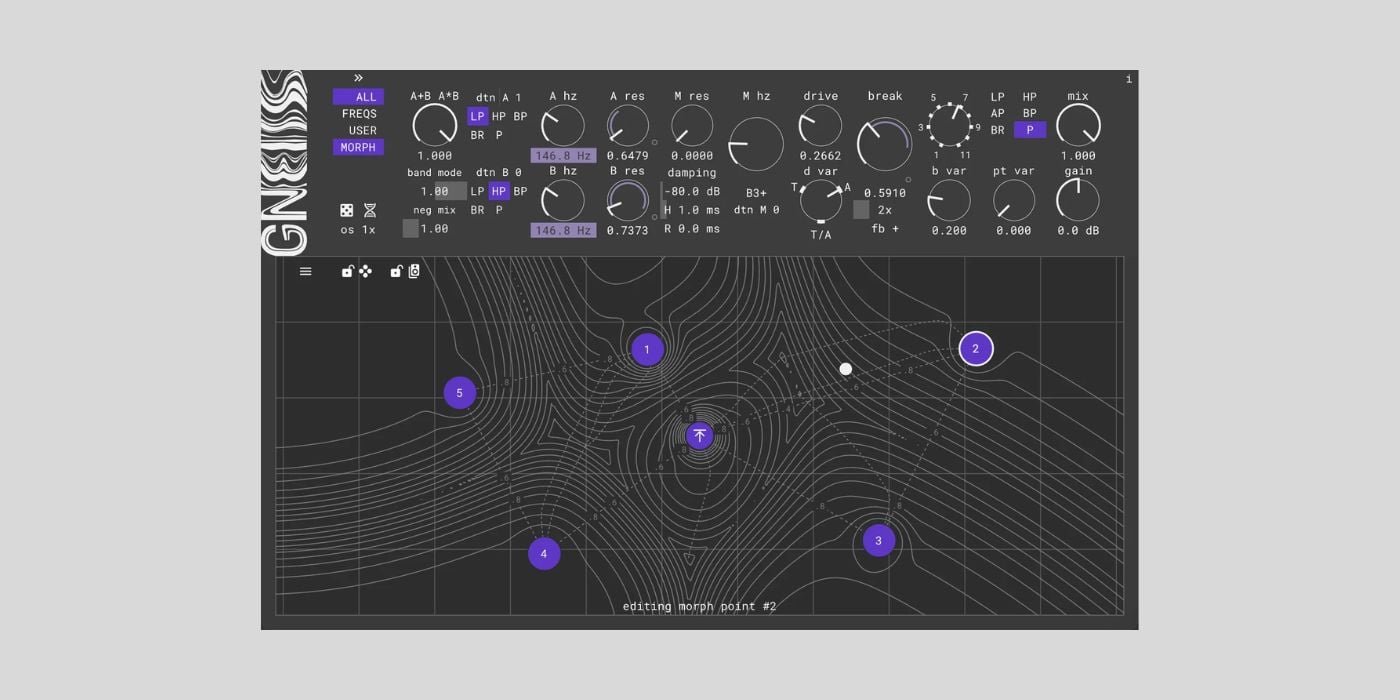Image resolution: width=1400 pixels, height=700 pixels.
Task: Click the dice randomize icon
Action: point(346,210)
